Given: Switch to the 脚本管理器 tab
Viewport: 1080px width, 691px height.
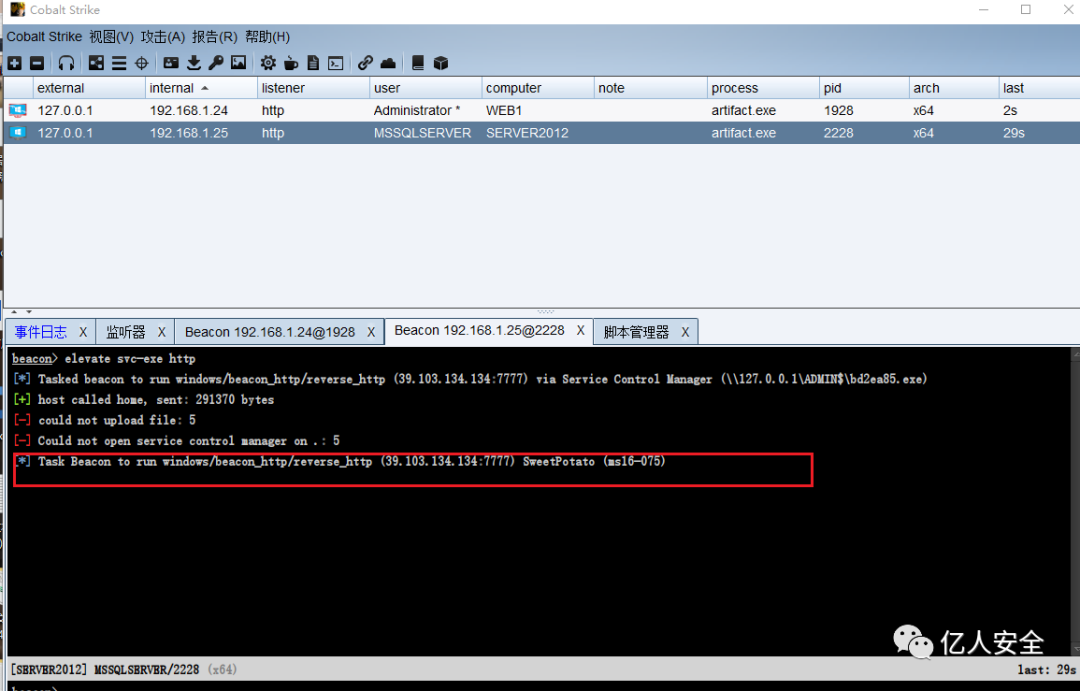Looking at the screenshot, I should tap(636, 332).
